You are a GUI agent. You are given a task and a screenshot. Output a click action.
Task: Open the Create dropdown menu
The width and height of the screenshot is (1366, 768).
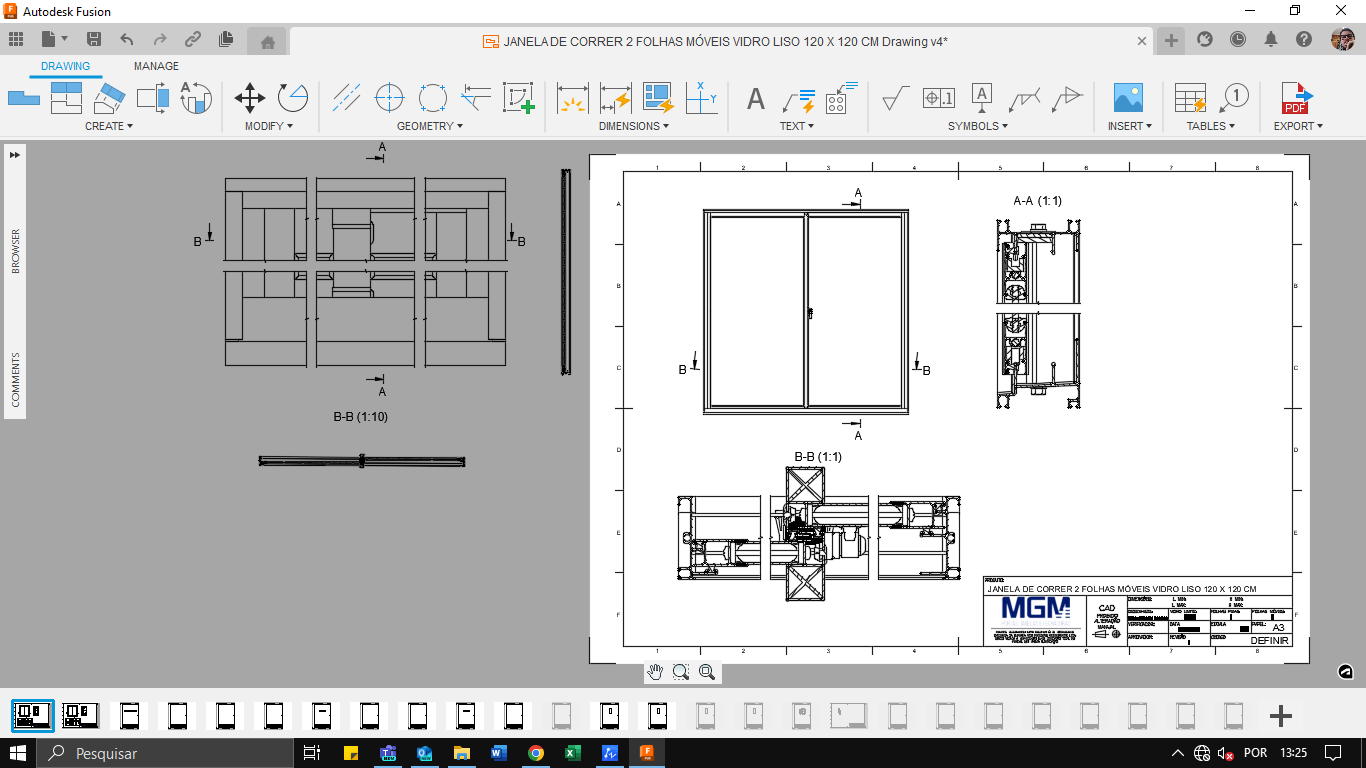click(x=107, y=126)
